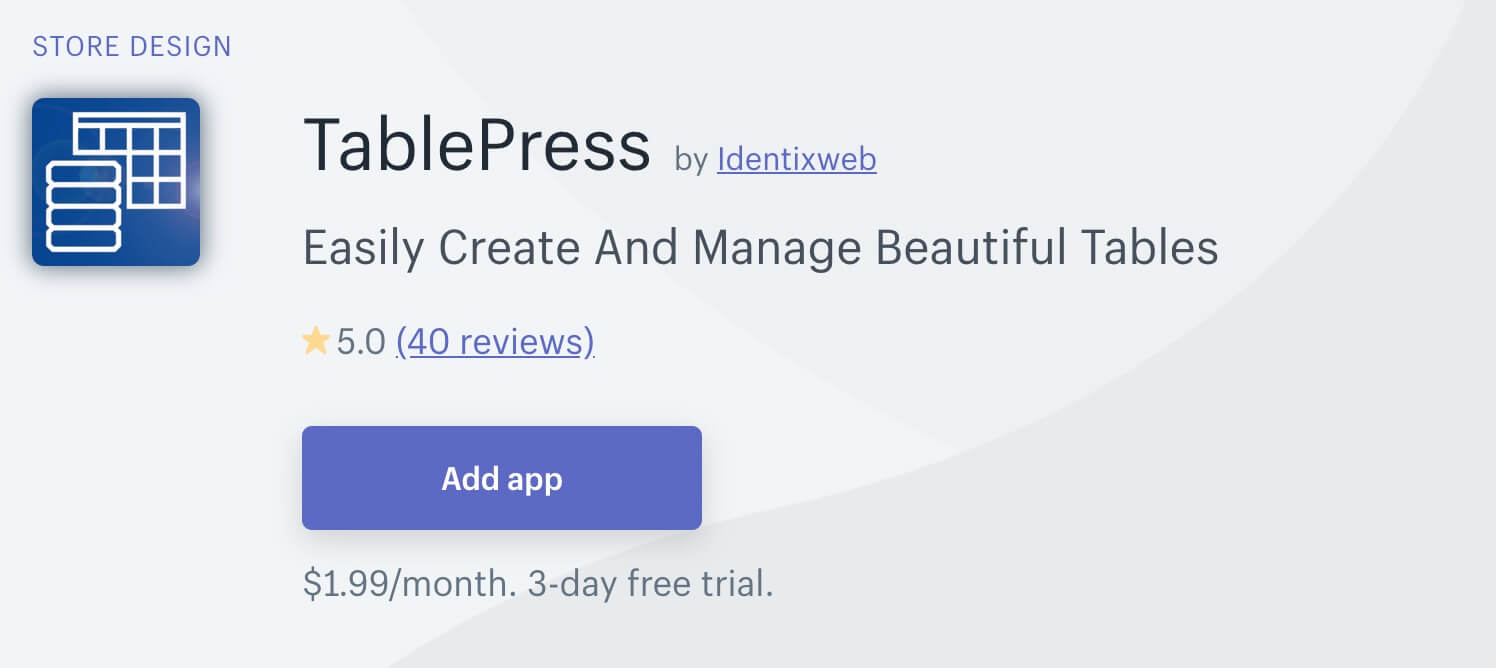1496x668 pixels.
Task: Click the word 'DESIGN' in the category label
Action: coord(183,46)
